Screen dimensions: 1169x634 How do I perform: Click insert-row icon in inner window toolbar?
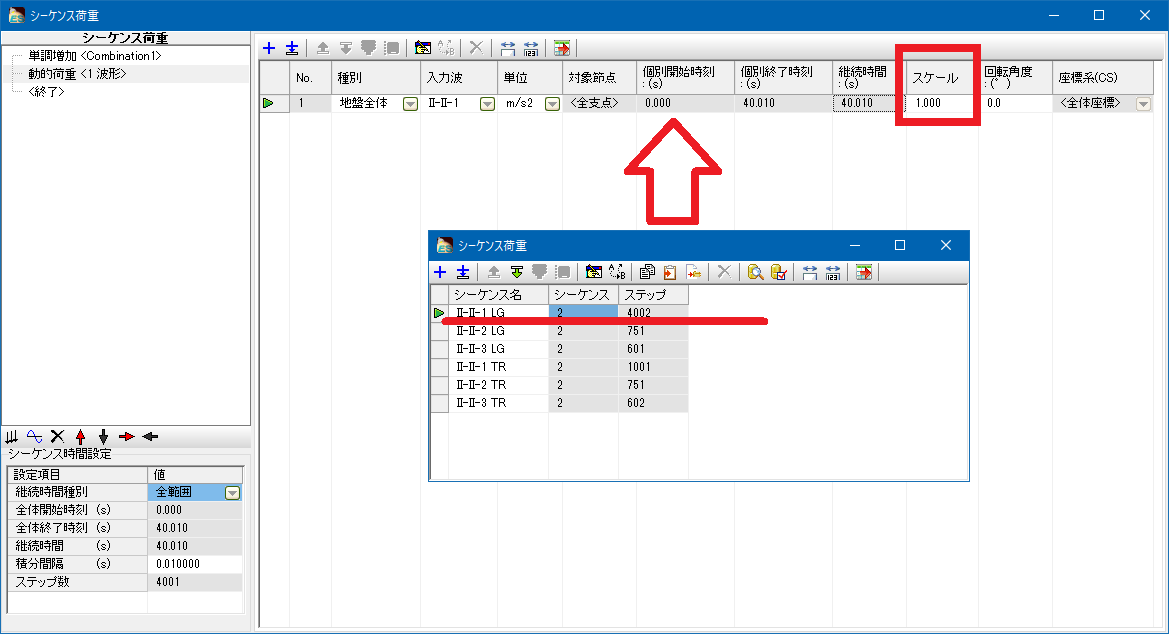coord(463,272)
